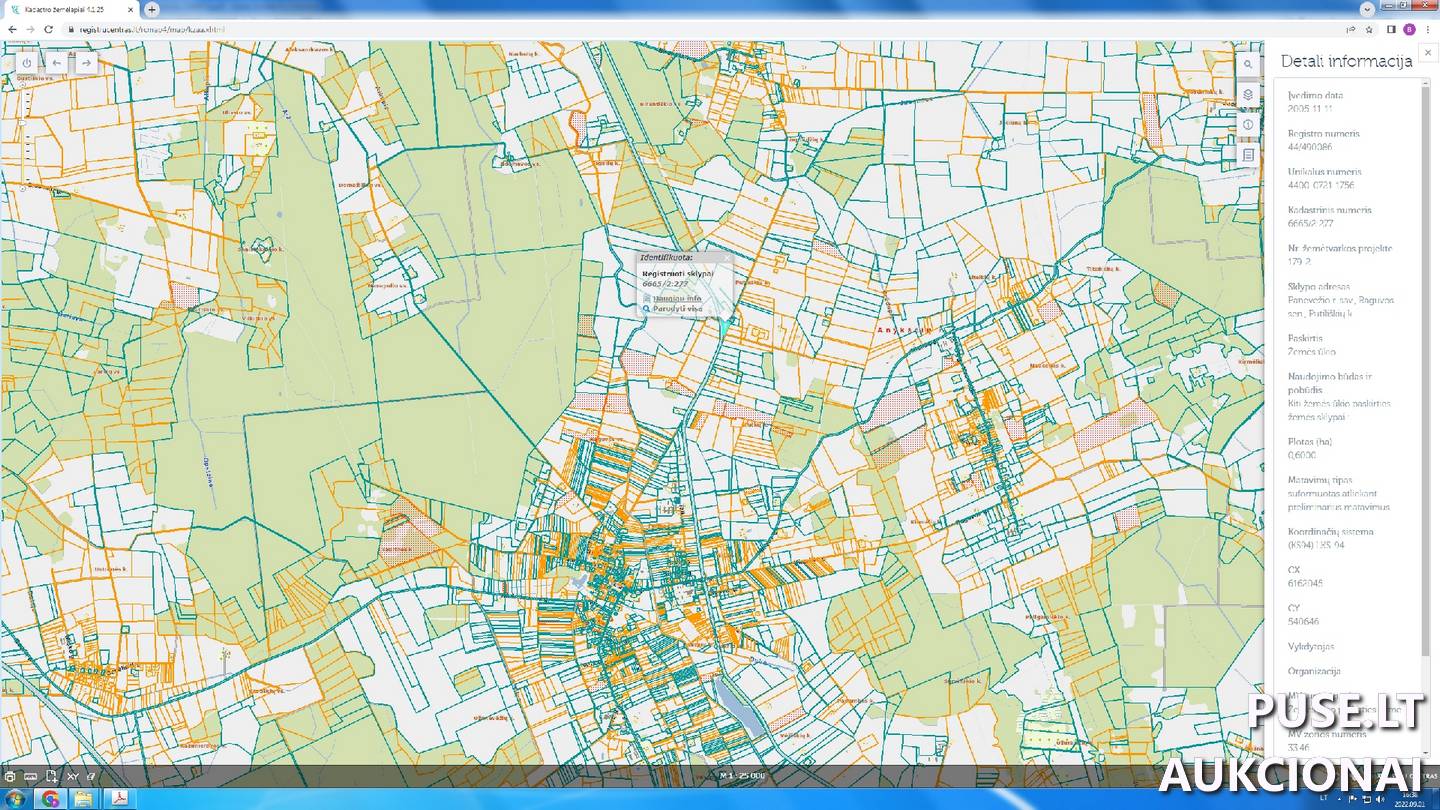Open File Explorer in the taskbar
The height and width of the screenshot is (810, 1440).
[x=83, y=799]
